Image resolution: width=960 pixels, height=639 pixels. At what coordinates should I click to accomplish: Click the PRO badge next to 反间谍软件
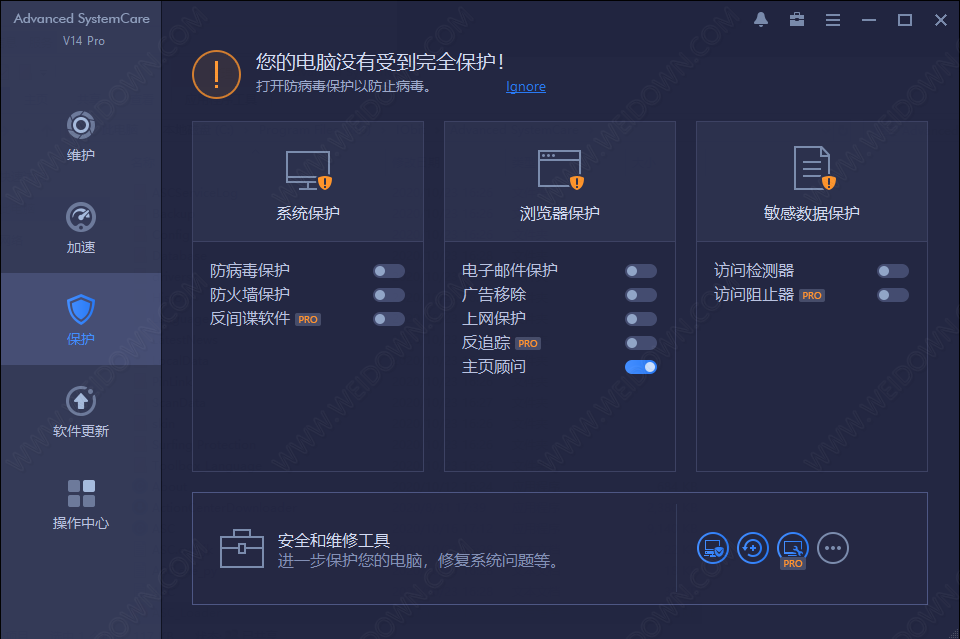pyautogui.click(x=308, y=320)
